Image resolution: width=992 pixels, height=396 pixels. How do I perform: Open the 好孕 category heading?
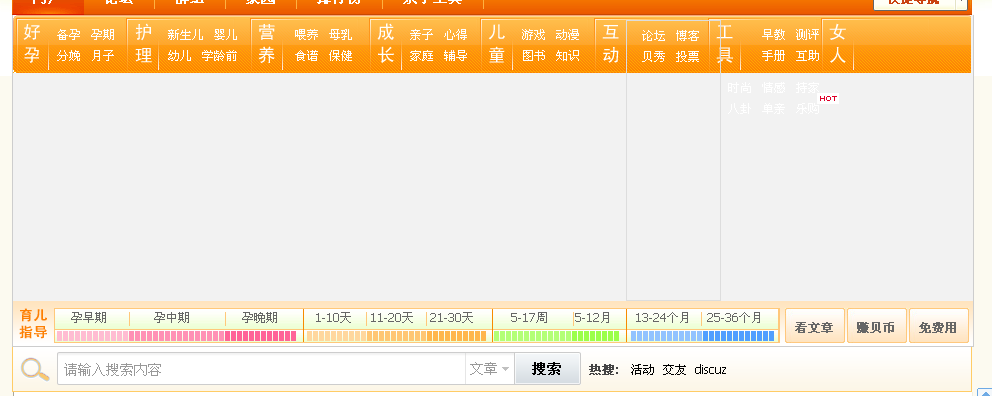(32, 44)
